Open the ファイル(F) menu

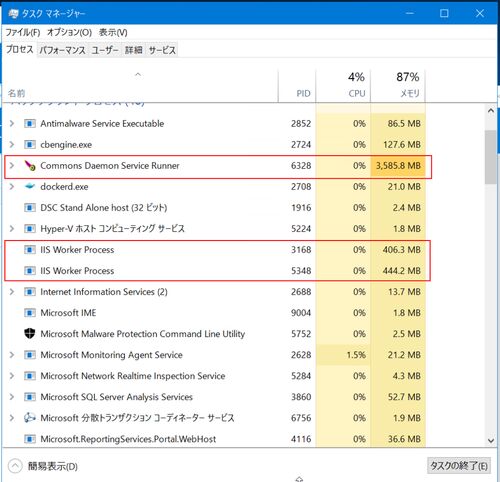(23, 32)
